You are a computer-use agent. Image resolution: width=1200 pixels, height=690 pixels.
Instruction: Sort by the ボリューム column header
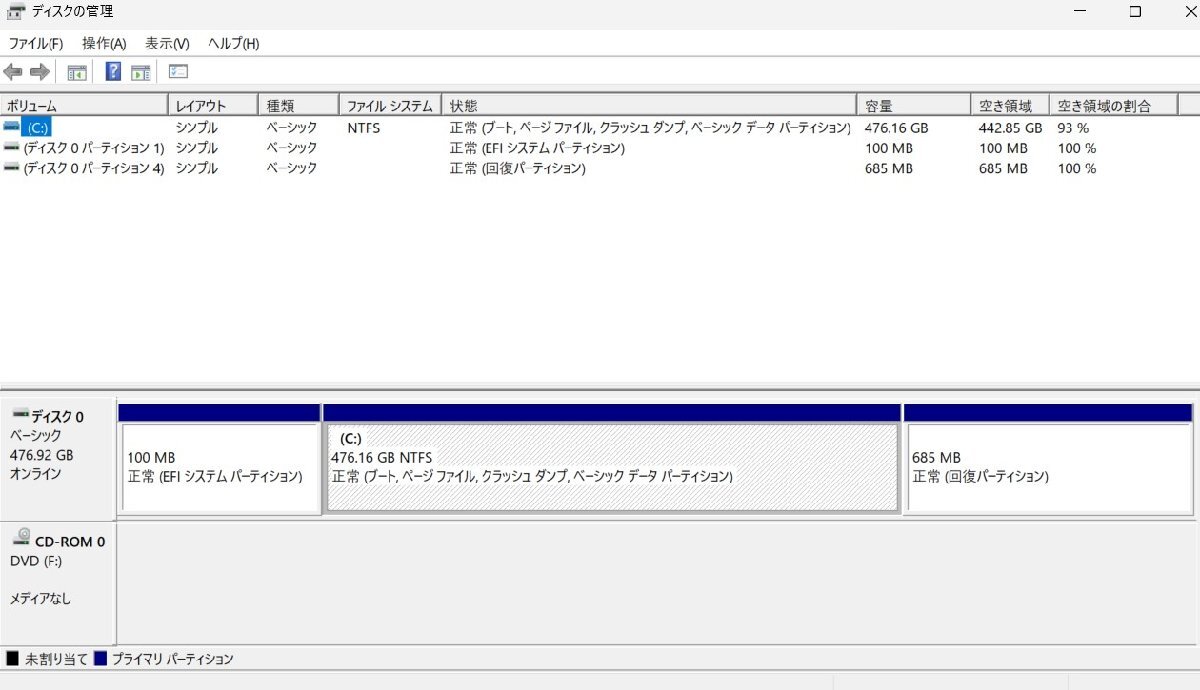(84, 105)
